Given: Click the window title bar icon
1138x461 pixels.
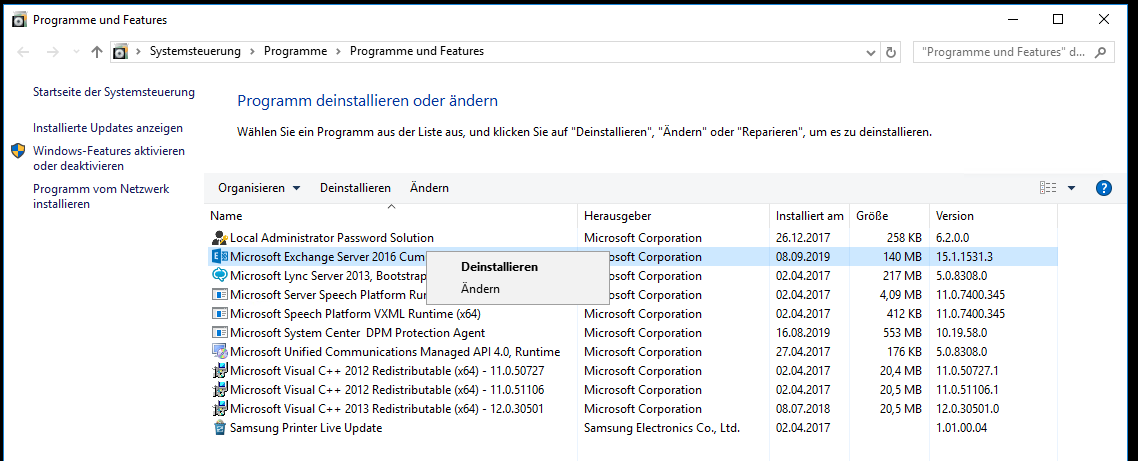Looking at the screenshot, I should pos(20,20).
